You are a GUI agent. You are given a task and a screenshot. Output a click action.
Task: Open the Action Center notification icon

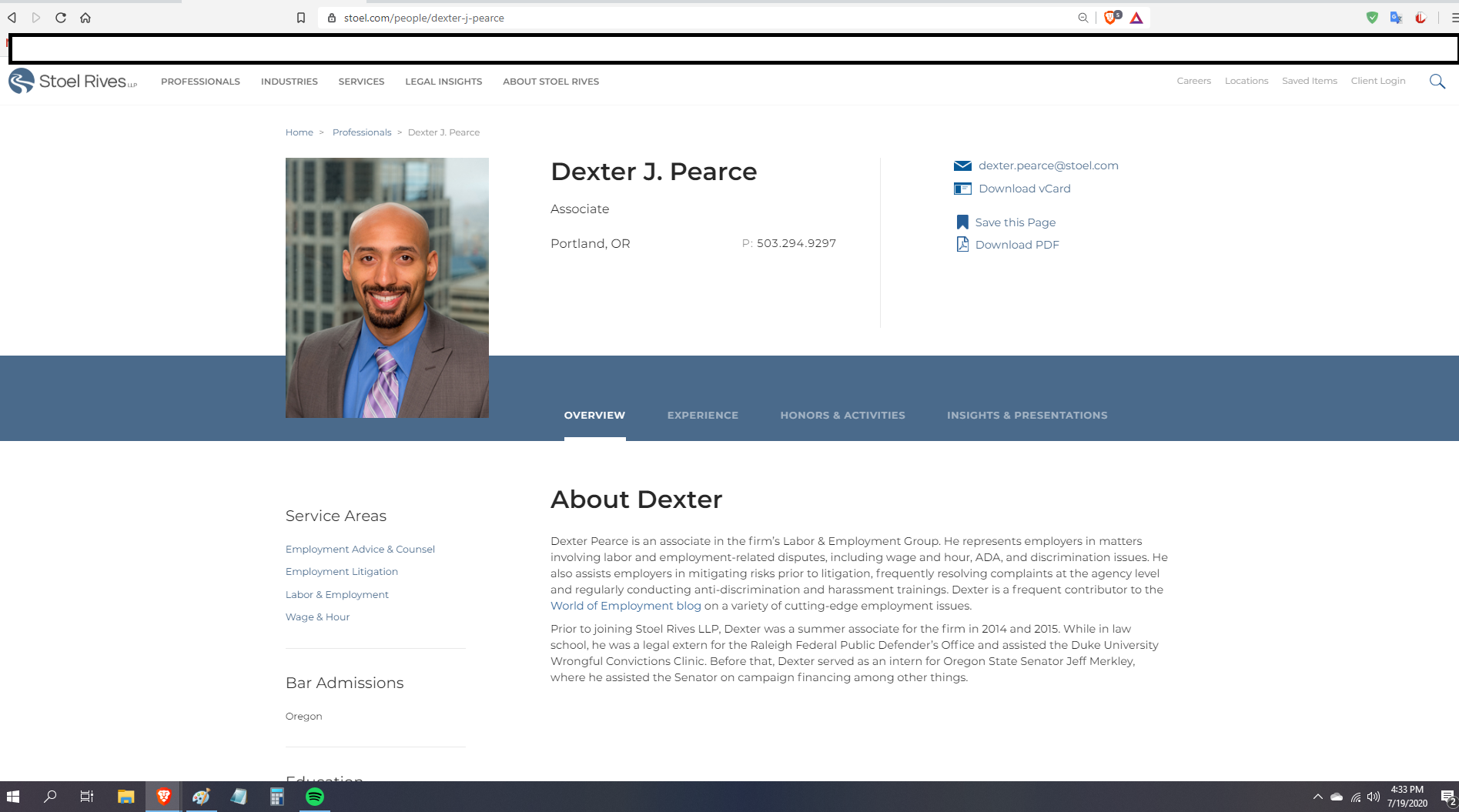pyautogui.click(x=1448, y=797)
